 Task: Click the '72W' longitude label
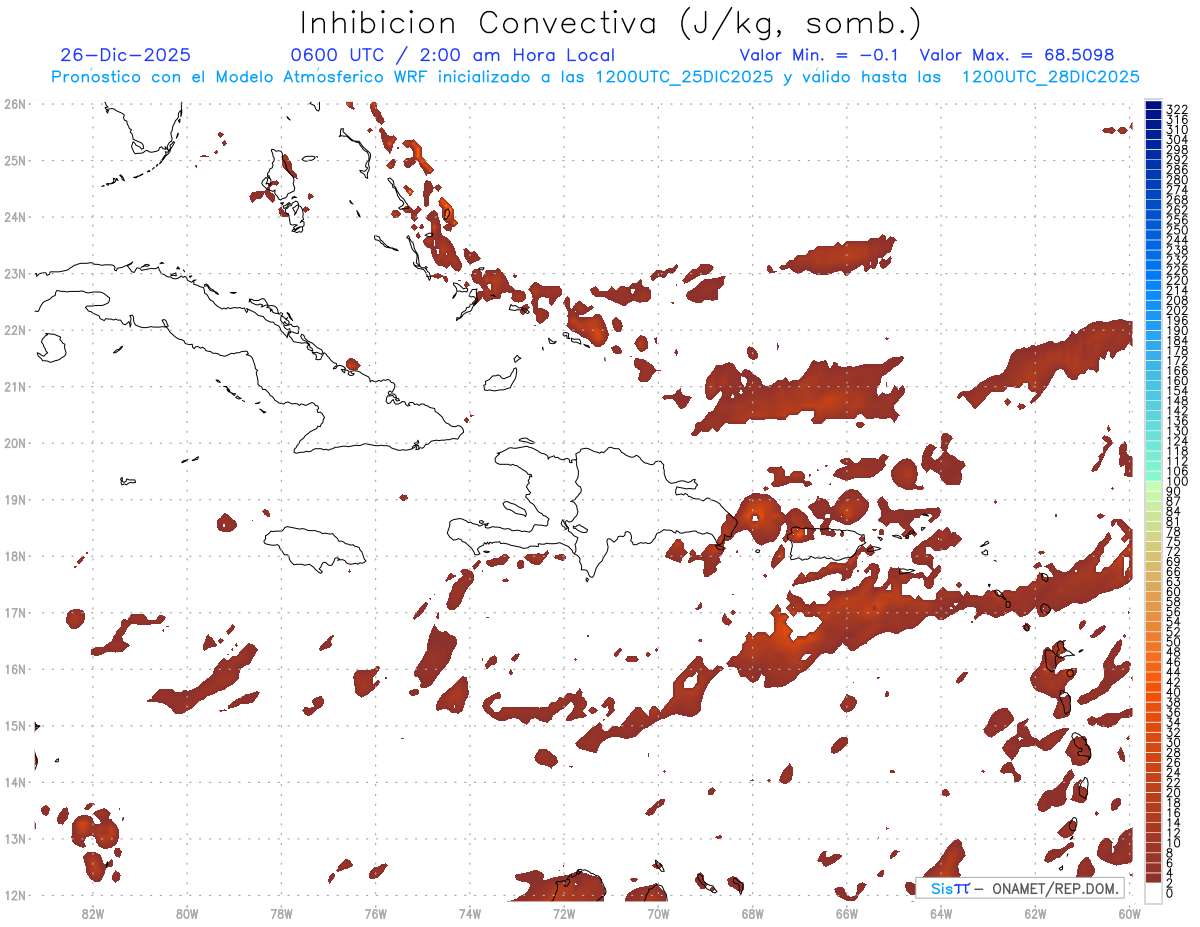pos(564,913)
